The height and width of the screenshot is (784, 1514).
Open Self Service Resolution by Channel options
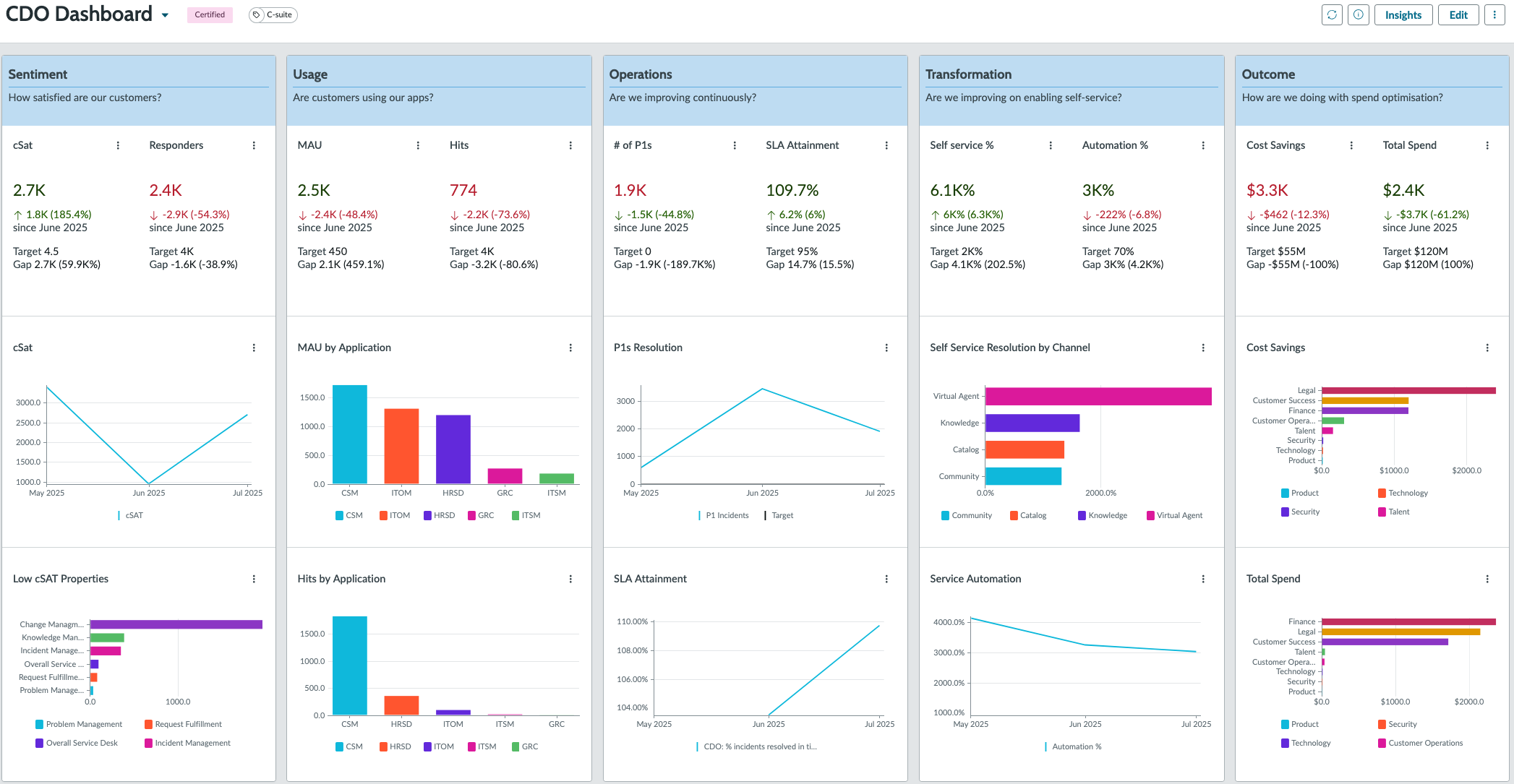1203,348
